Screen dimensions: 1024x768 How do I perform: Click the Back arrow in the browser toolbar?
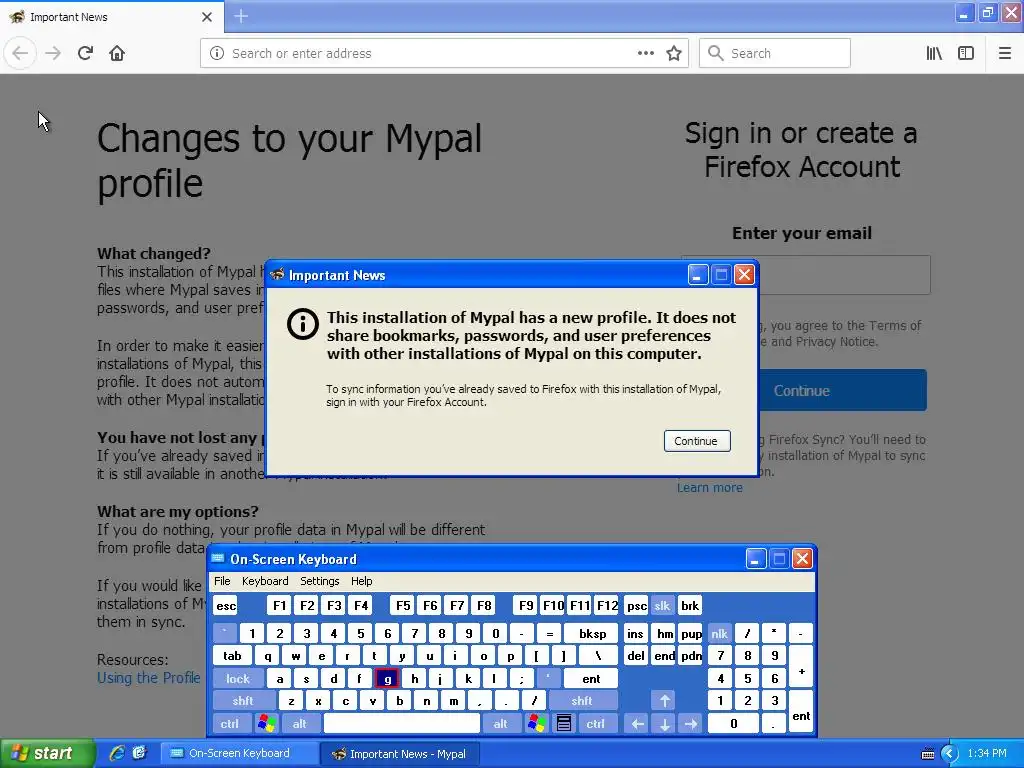[x=20, y=53]
